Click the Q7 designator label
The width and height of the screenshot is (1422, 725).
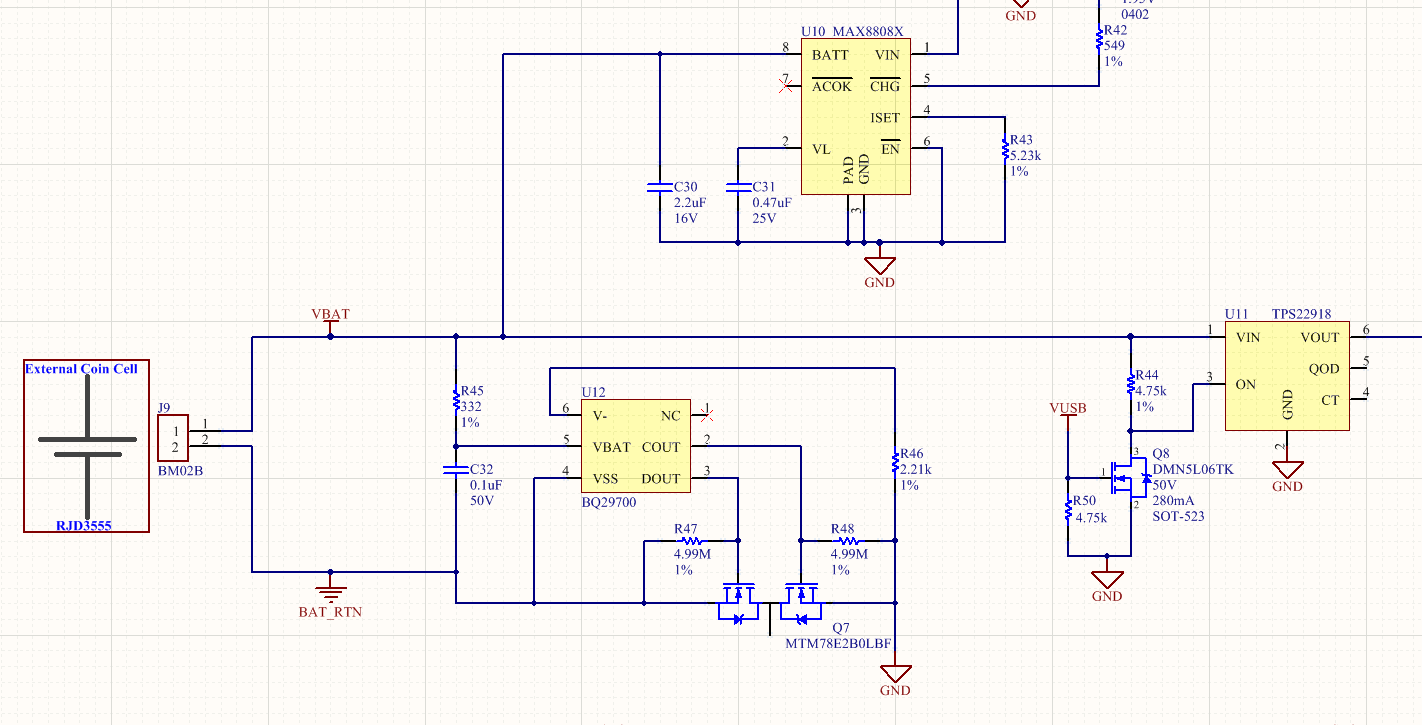click(x=841, y=628)
